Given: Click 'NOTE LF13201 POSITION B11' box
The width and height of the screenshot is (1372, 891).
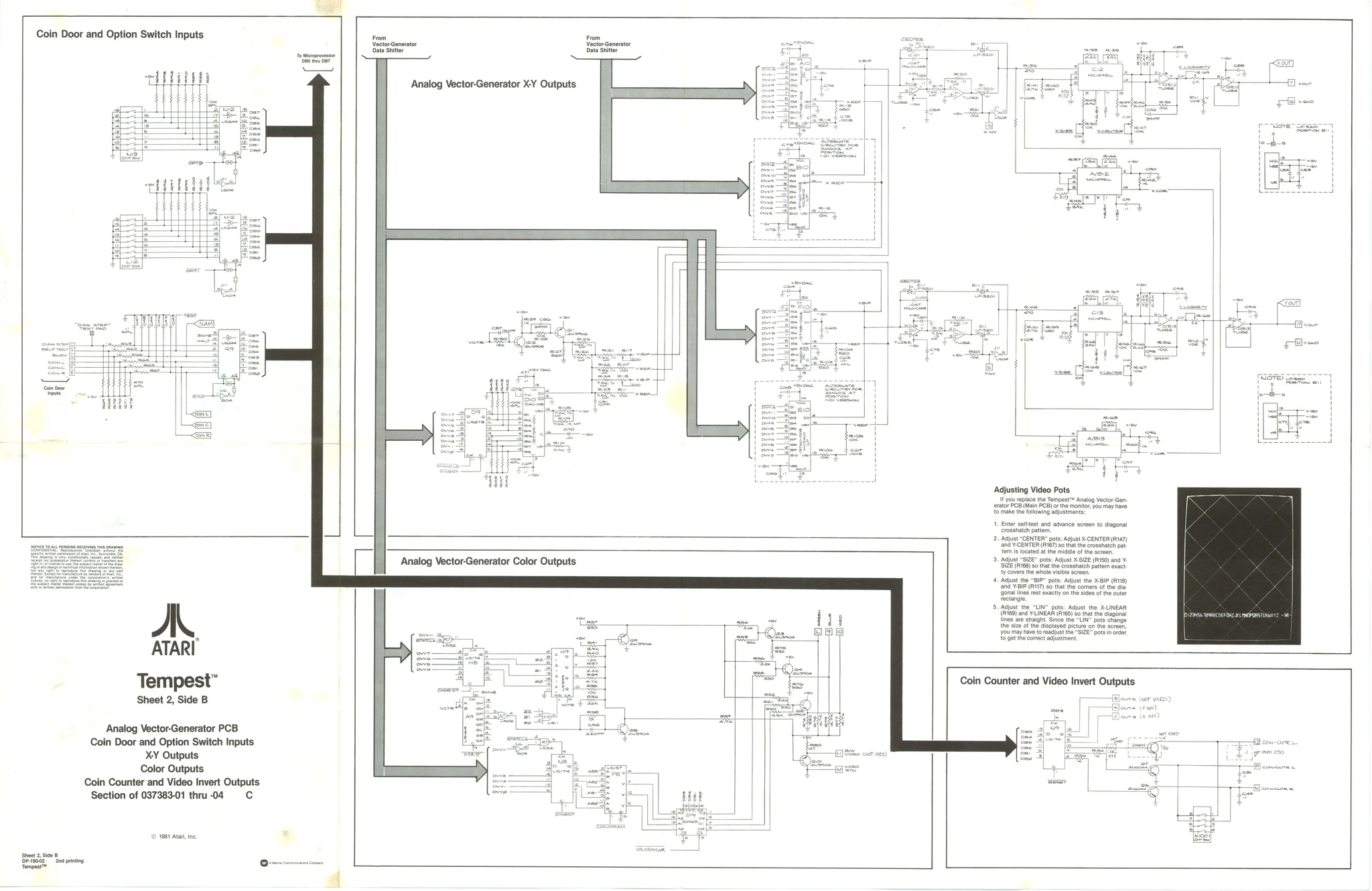Looking at the screenshot, I should pyautogui.click(x=1296, y=158).
